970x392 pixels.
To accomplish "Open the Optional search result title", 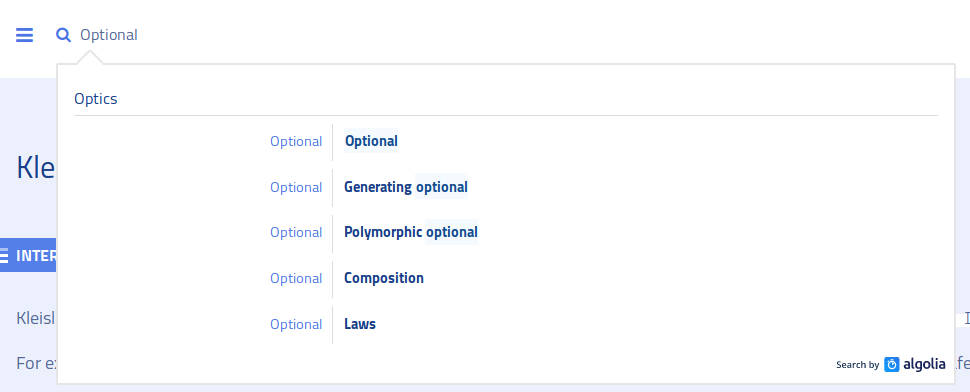I will 371,141.
